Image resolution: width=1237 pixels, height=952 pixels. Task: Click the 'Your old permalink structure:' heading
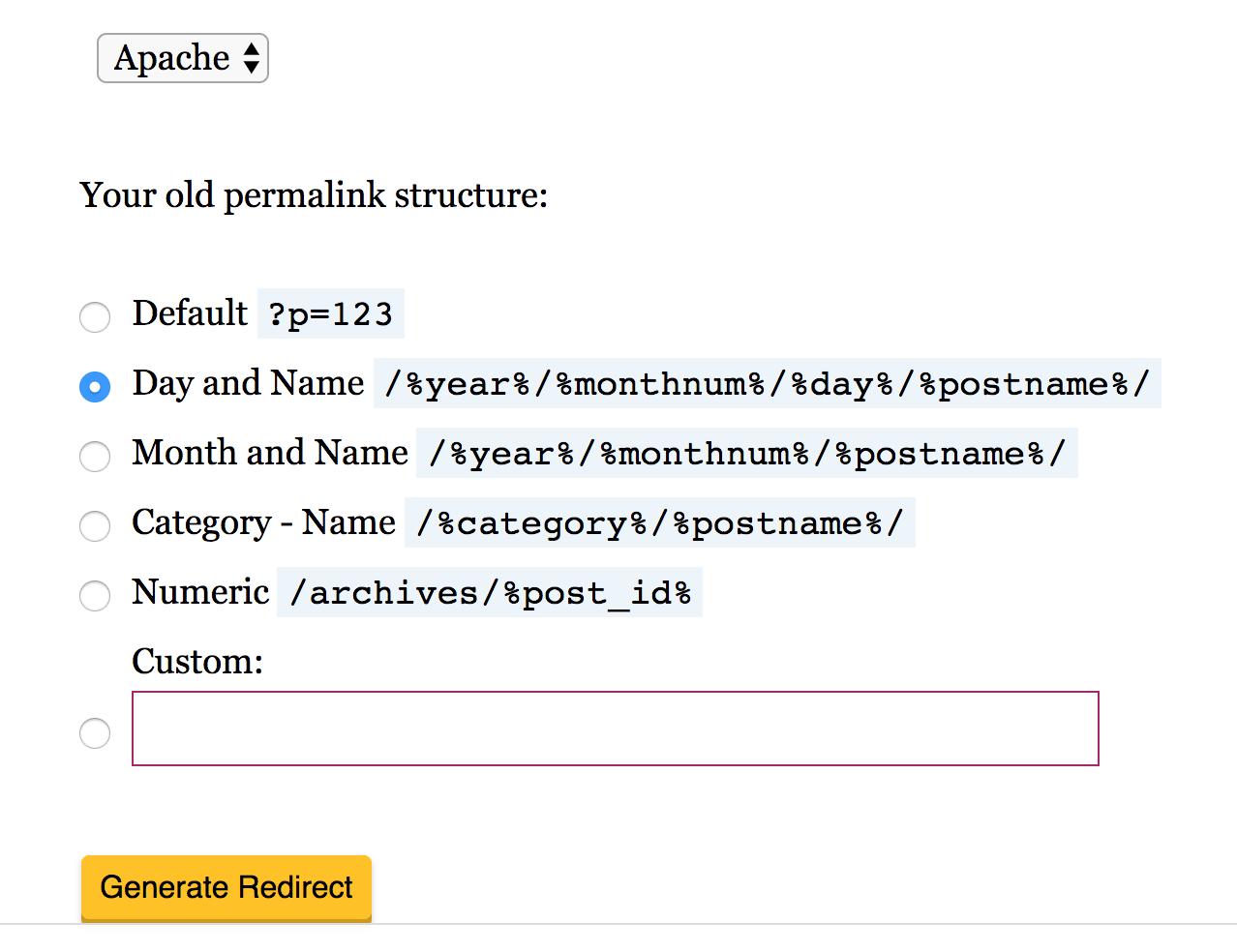(x=314, y=195)
